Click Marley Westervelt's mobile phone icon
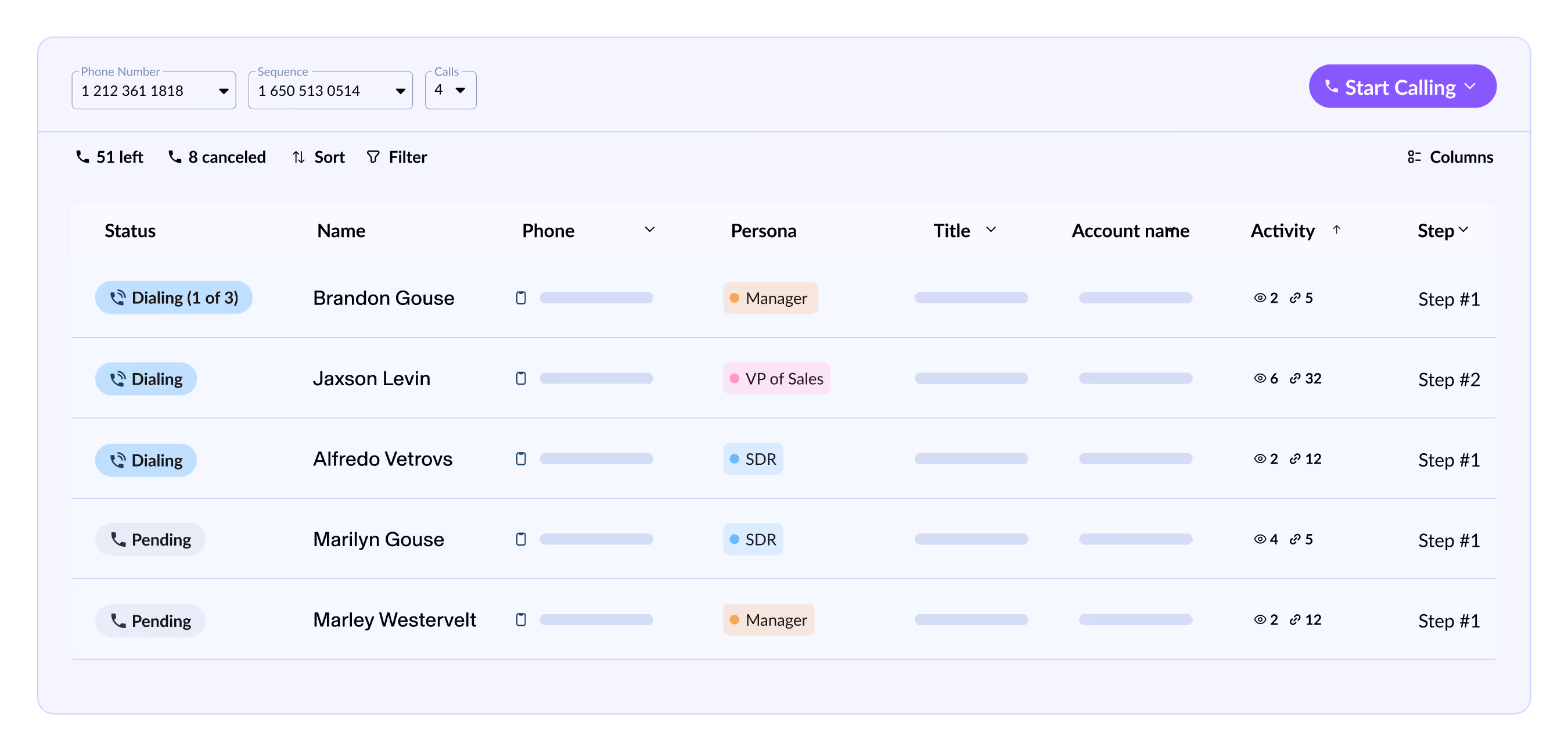This screenshot has height=753, width=1568. point(521,619)
